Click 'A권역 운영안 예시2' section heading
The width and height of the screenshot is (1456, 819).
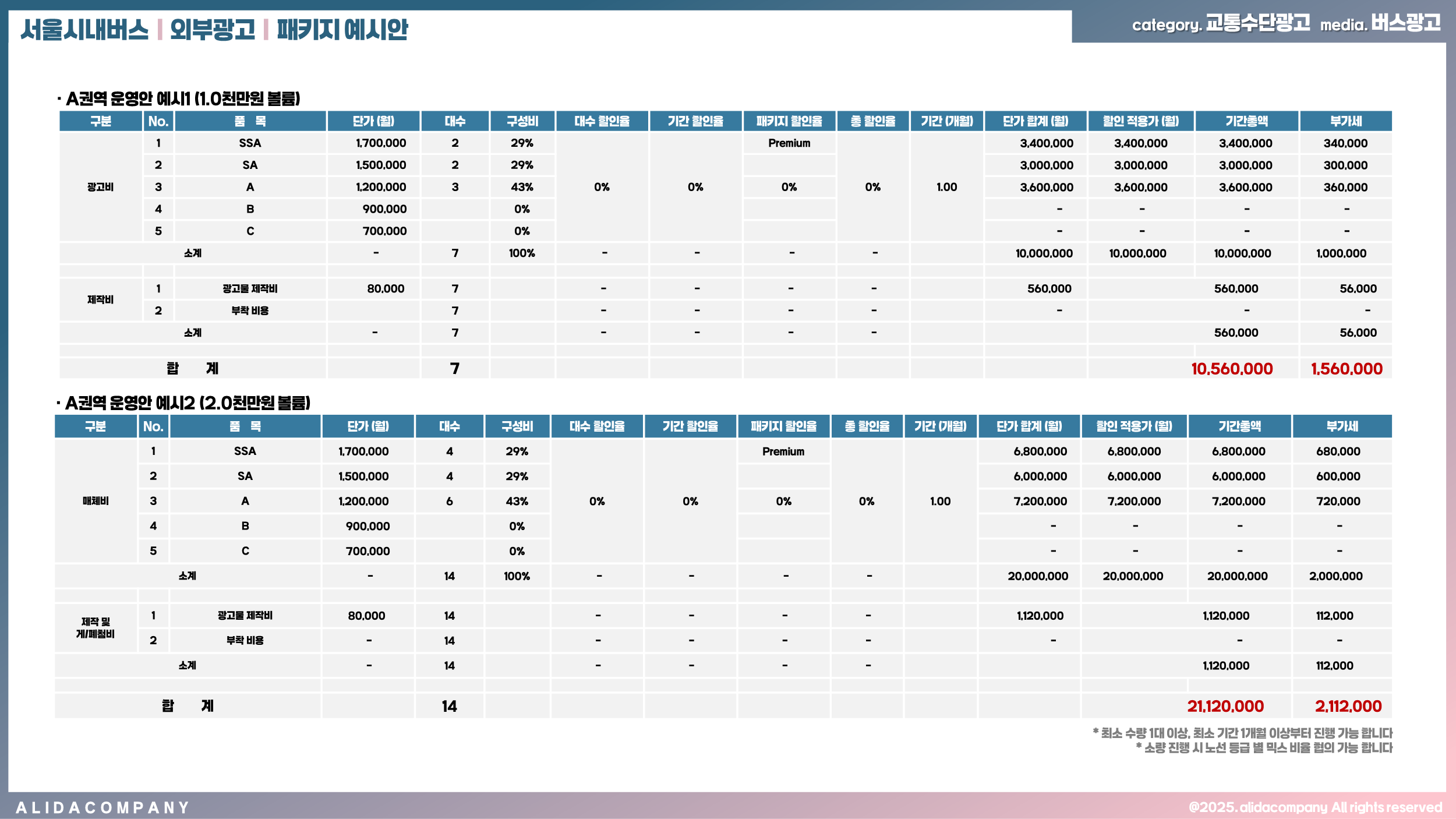[x=188, y=403]
